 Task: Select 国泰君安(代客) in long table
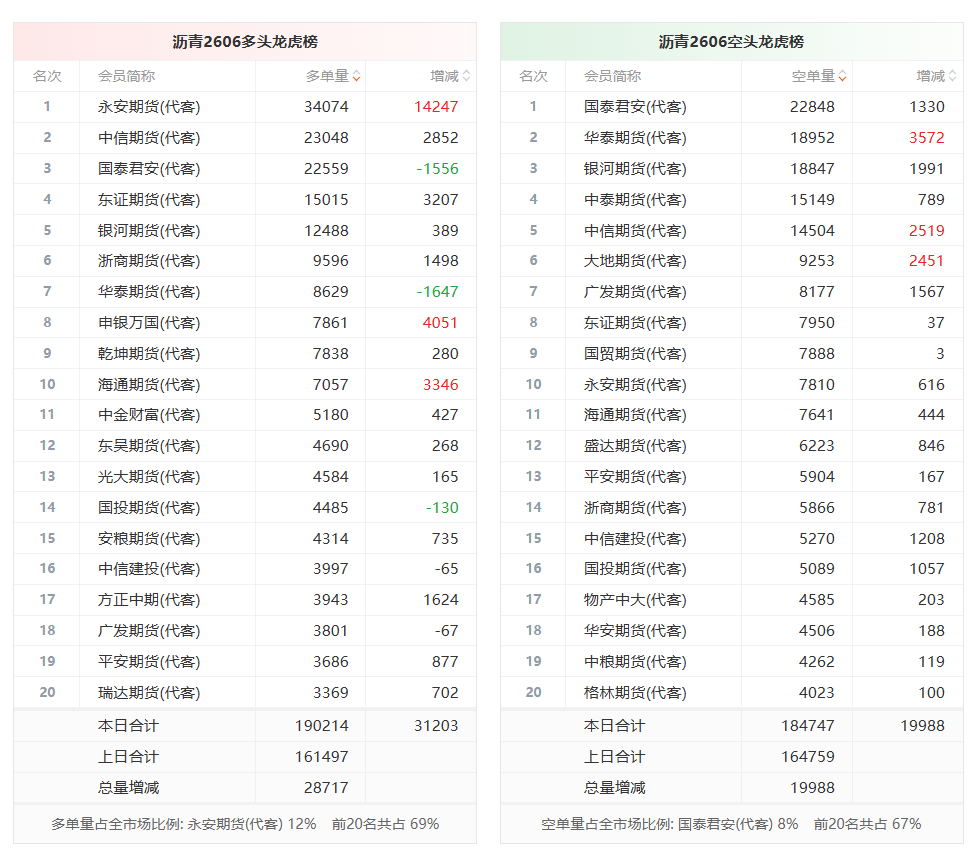pos(149,168)
